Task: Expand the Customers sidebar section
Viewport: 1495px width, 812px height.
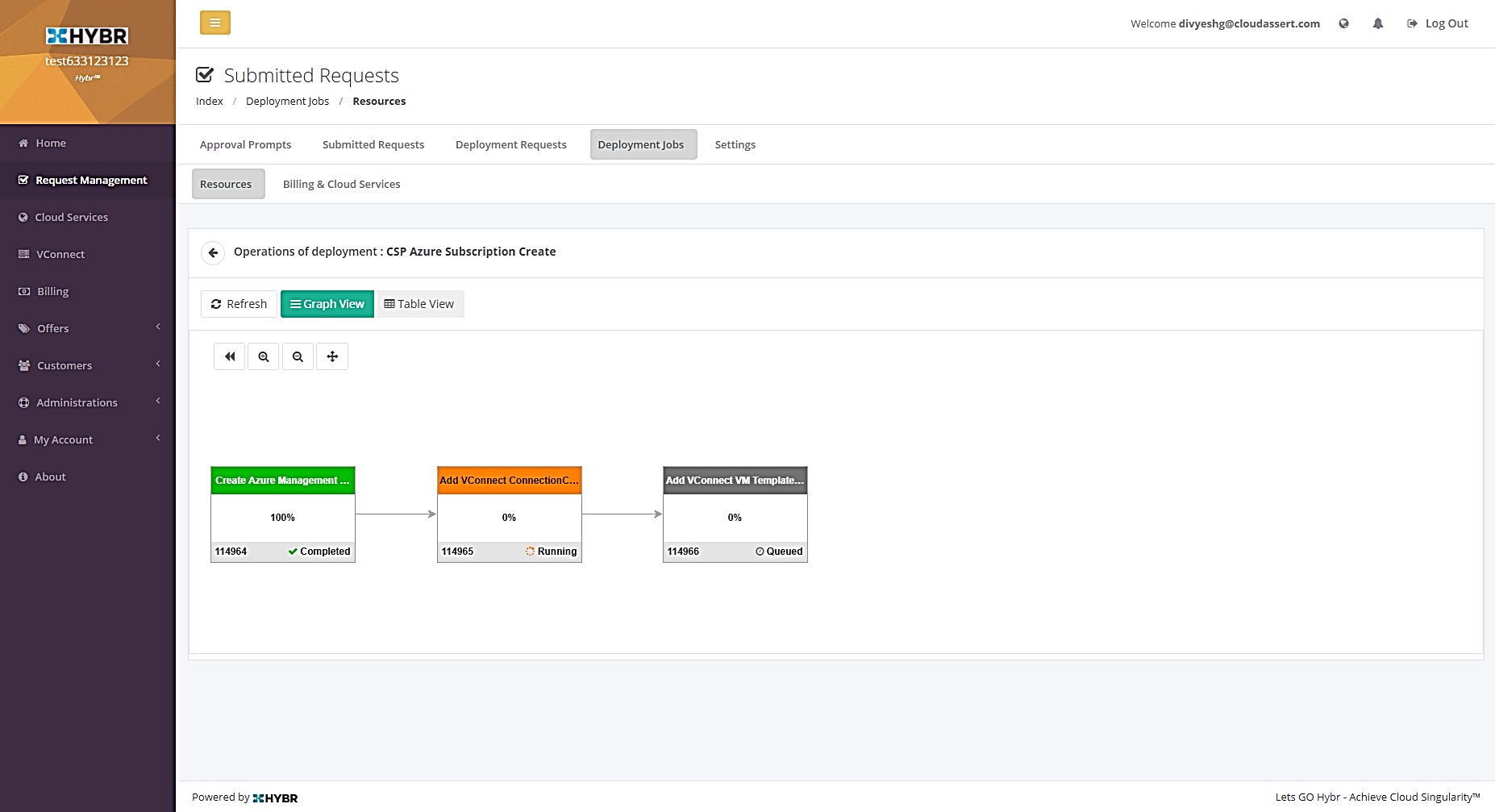Action: click(63, 365)
